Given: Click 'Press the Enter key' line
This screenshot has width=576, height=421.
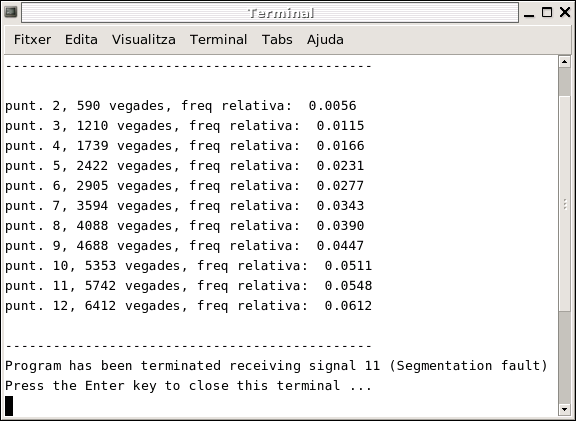Looking at the screenshot, I should 188,386.
